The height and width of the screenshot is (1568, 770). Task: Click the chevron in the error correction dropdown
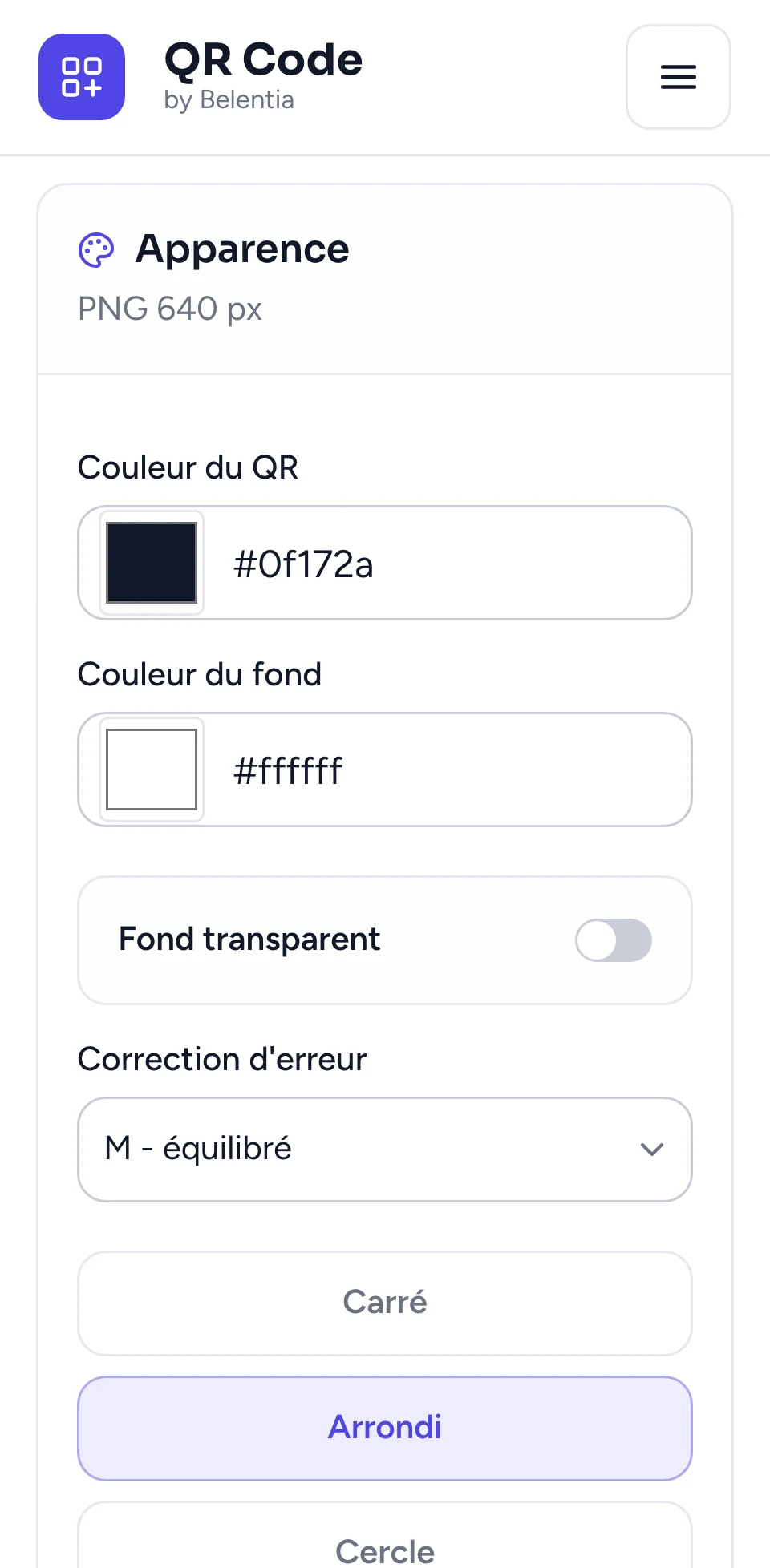coord(652,1150)
